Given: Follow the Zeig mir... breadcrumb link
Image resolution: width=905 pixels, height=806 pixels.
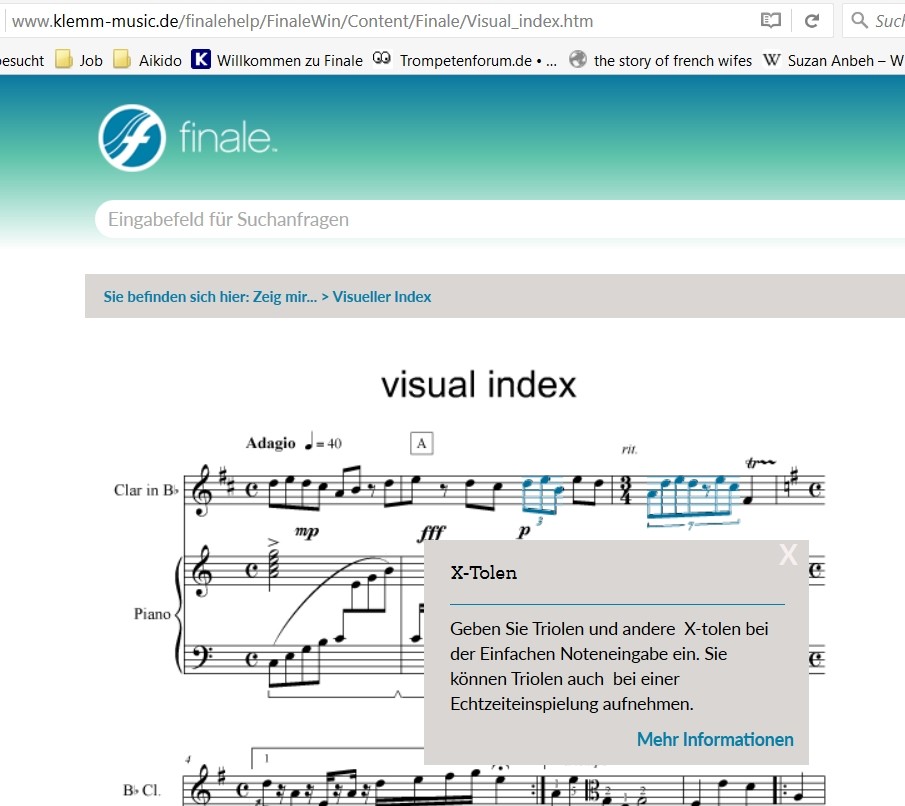Looking at the screenshot, I should click(285, 297).
